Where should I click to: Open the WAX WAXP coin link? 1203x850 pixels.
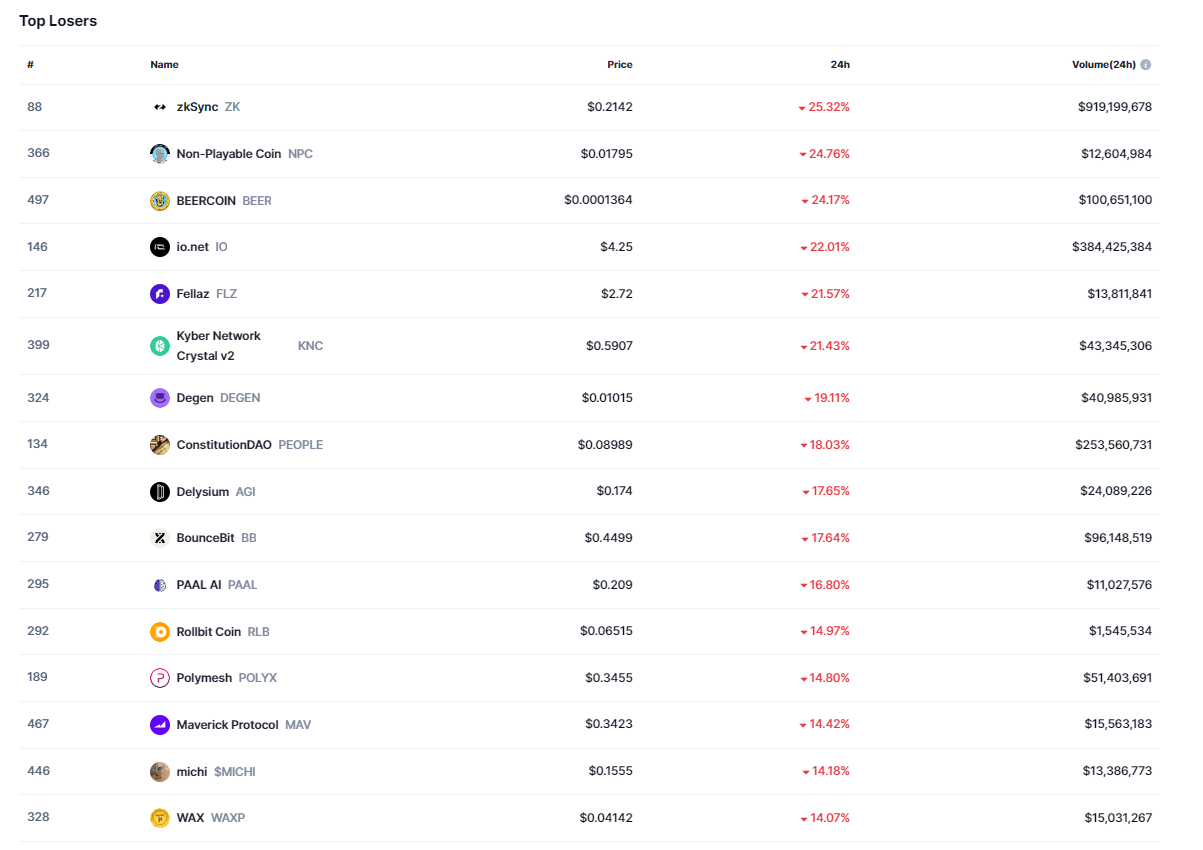pos(190,818)
